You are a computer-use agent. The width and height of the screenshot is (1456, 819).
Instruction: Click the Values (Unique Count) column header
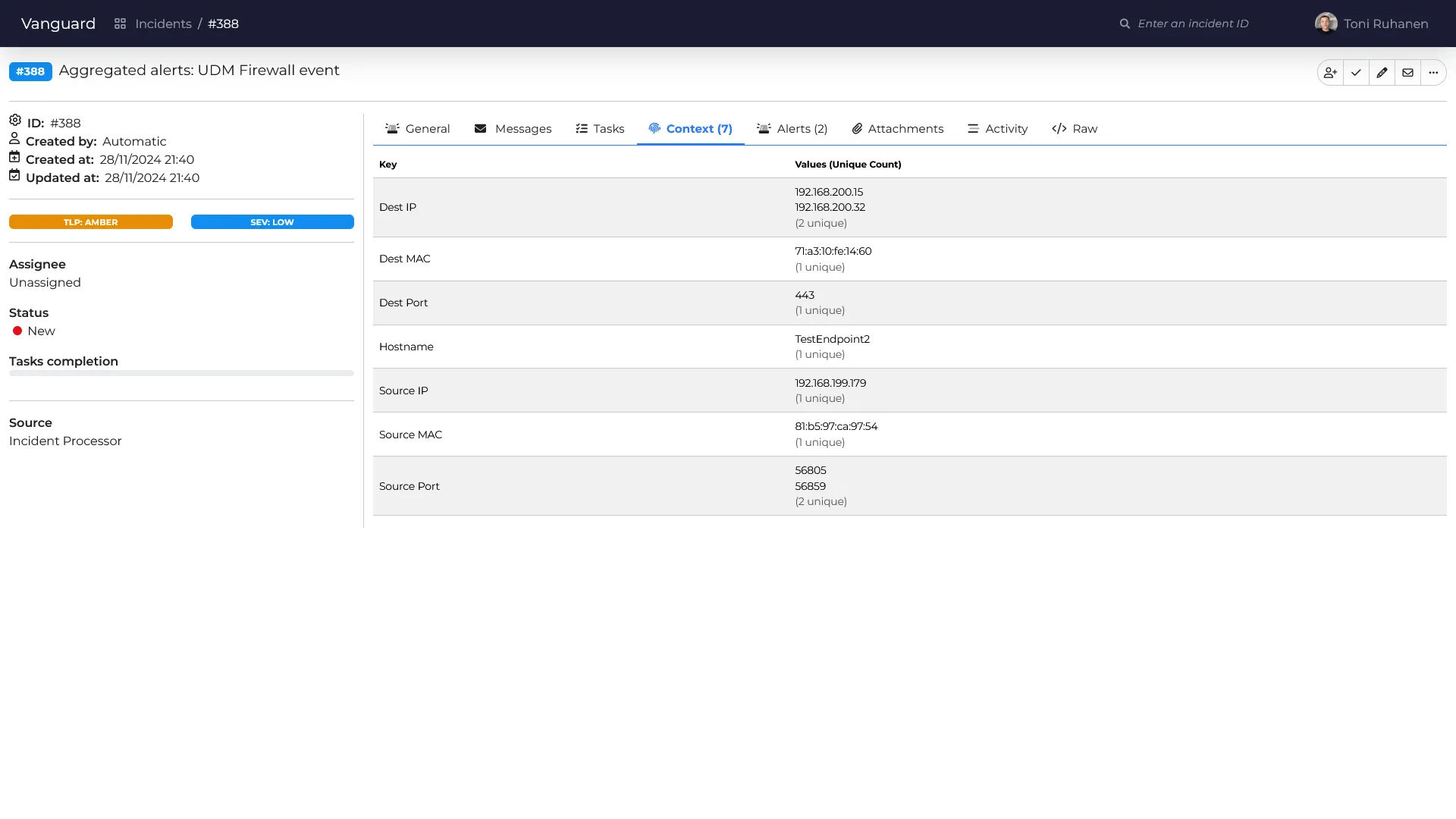click(848, 165)
